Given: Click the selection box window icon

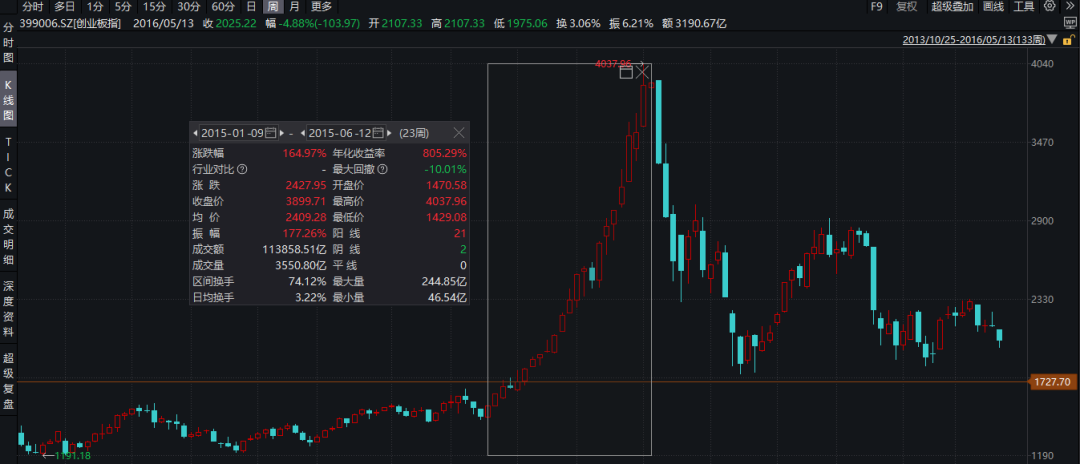Looking at the screenshot, I should pyautogui.click(x=626, y=72).
